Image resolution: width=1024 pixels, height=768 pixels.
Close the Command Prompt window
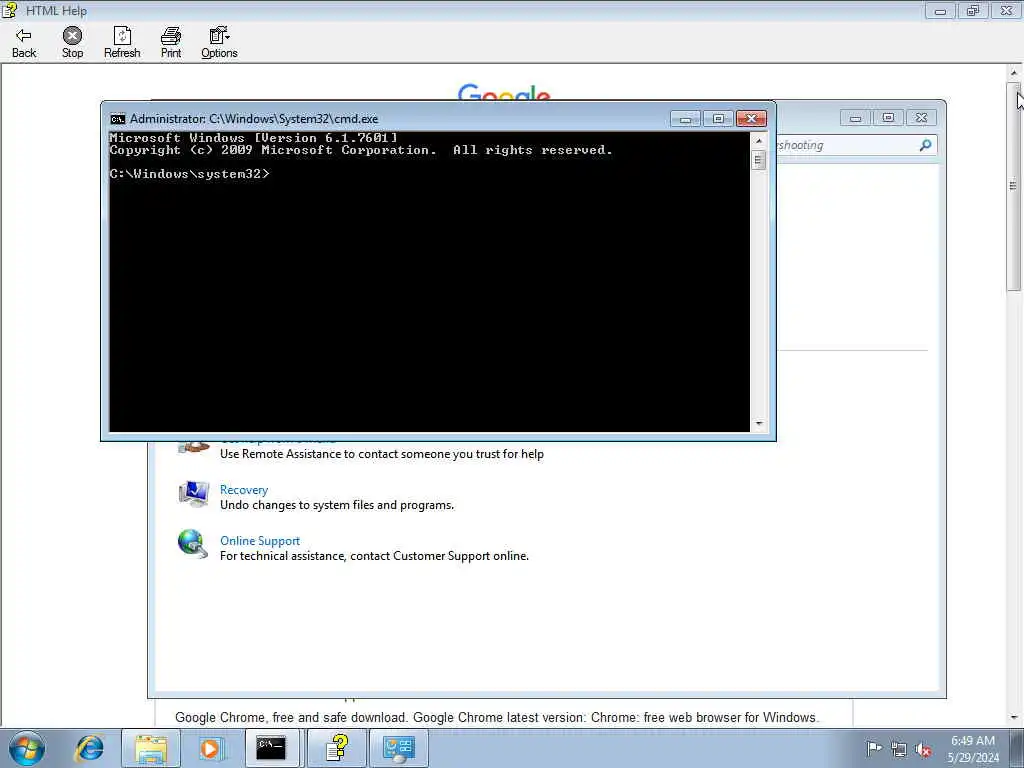pos(751,119)
